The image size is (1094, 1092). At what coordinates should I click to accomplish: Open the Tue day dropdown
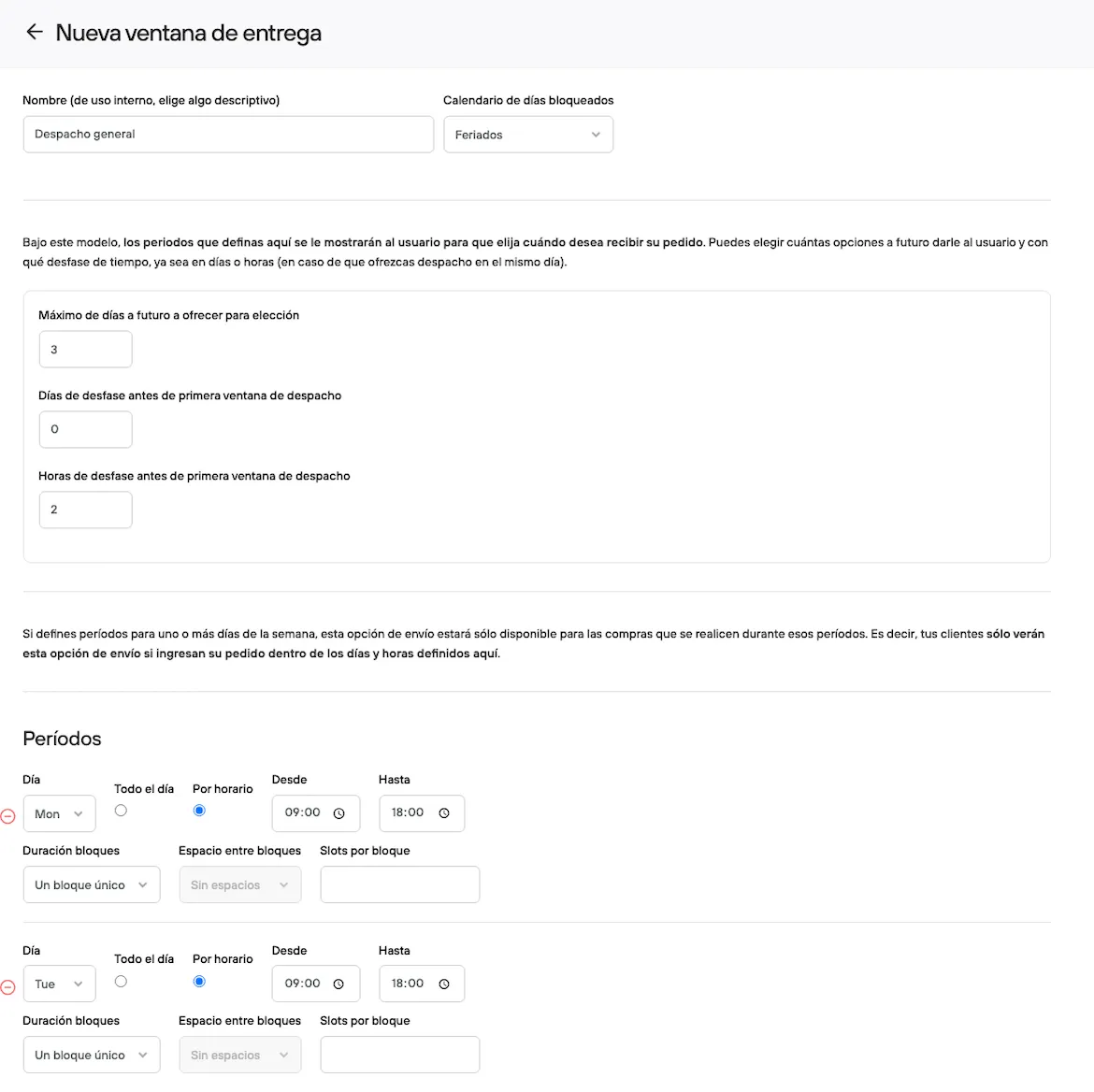(x=59, y=984)
